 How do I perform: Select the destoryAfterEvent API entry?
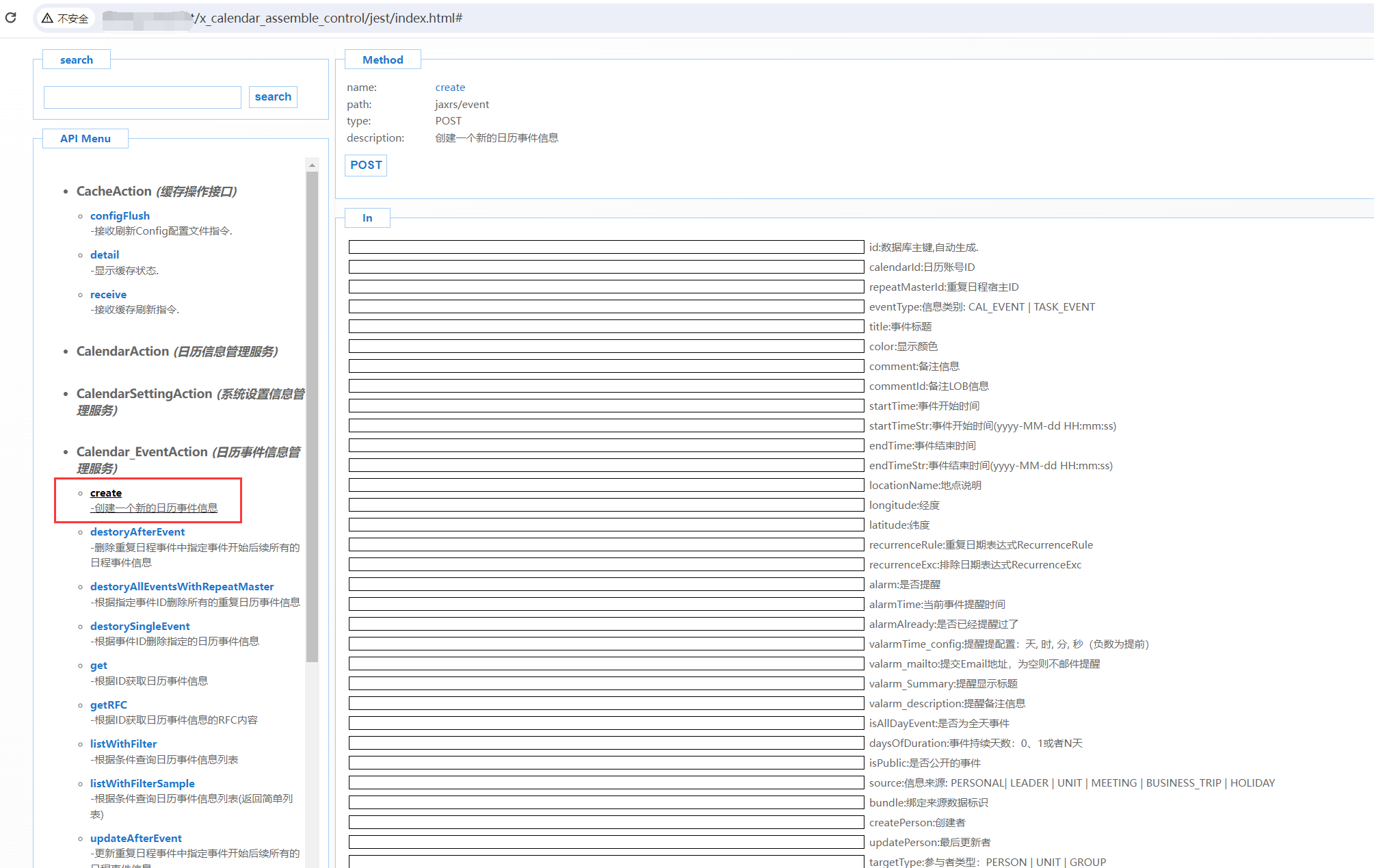coord(137,532)
